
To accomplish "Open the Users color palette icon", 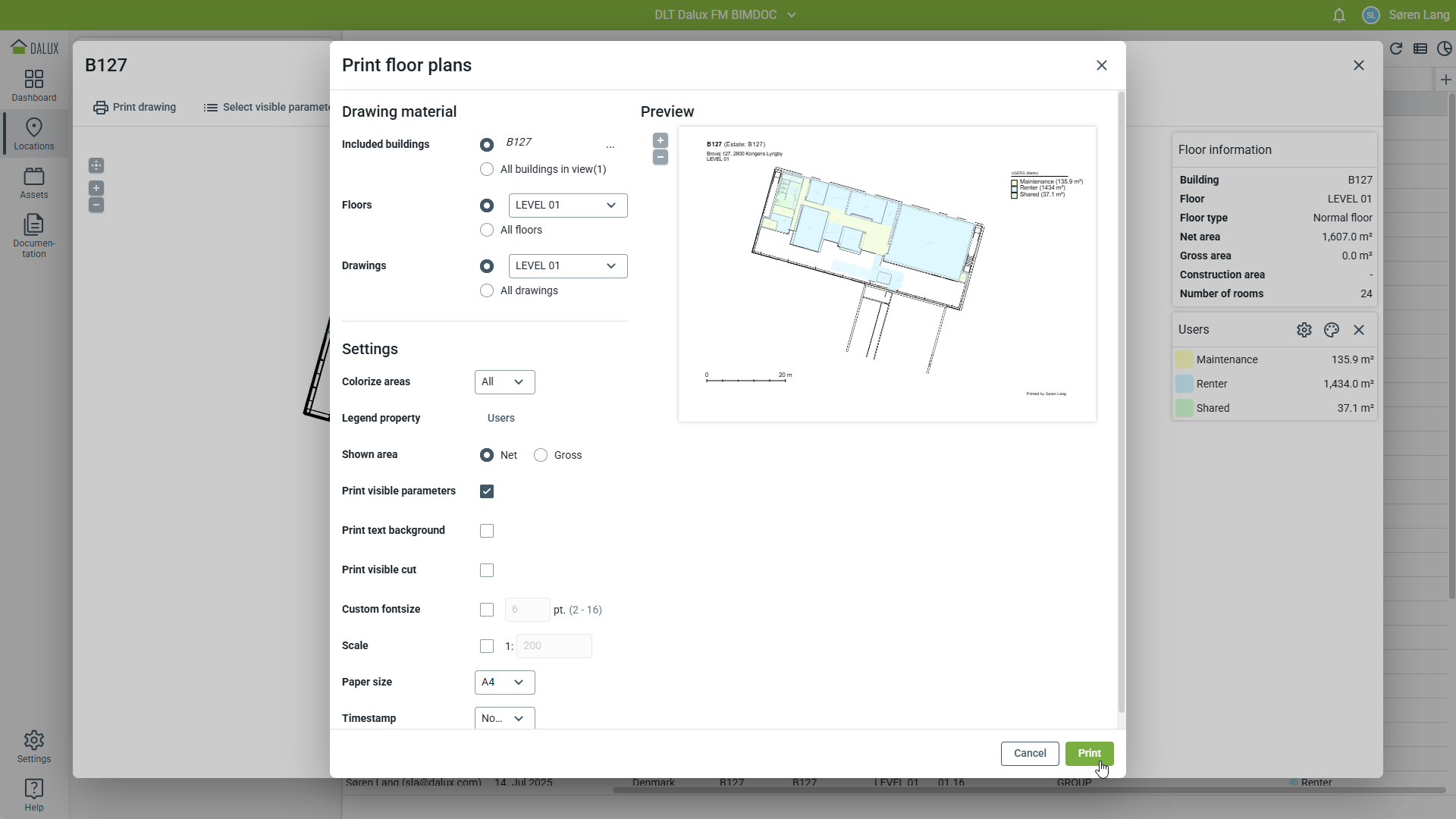I will click(x=1332, y=330).
